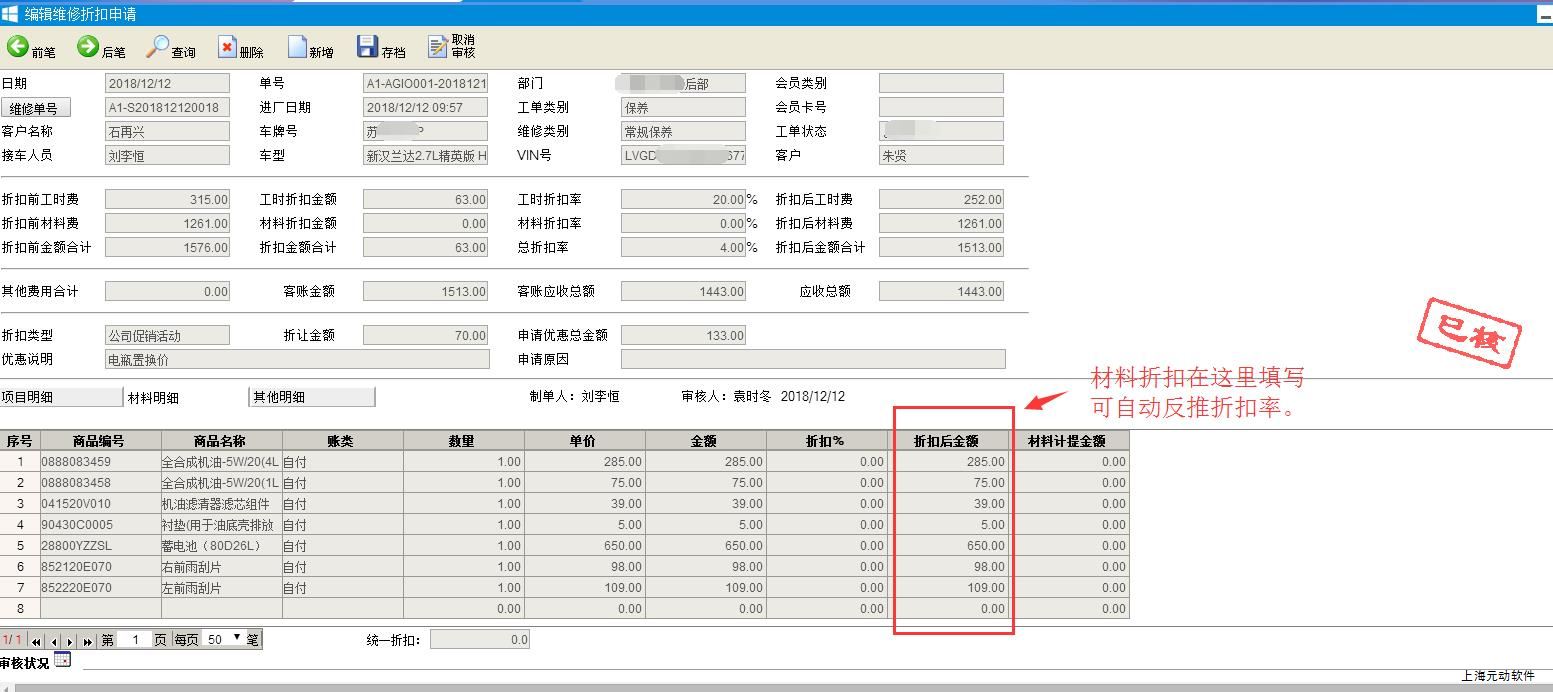The image size is (1553, 692).
Task: Go to next page in pager
Action: point(71,640)
